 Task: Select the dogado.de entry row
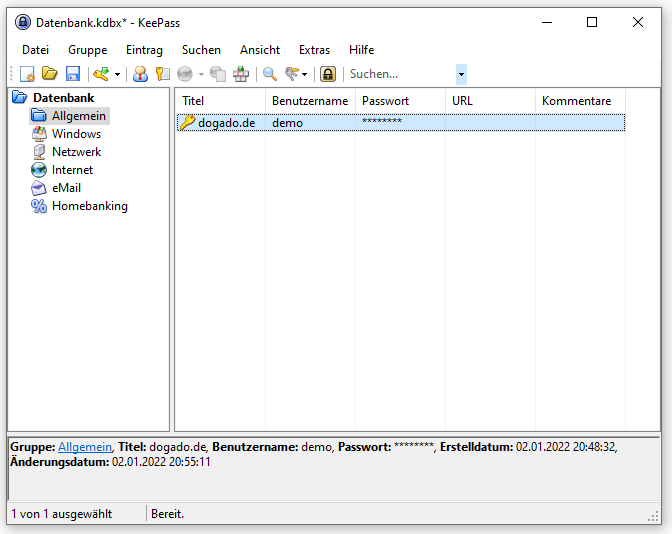[x=401, y=123]
